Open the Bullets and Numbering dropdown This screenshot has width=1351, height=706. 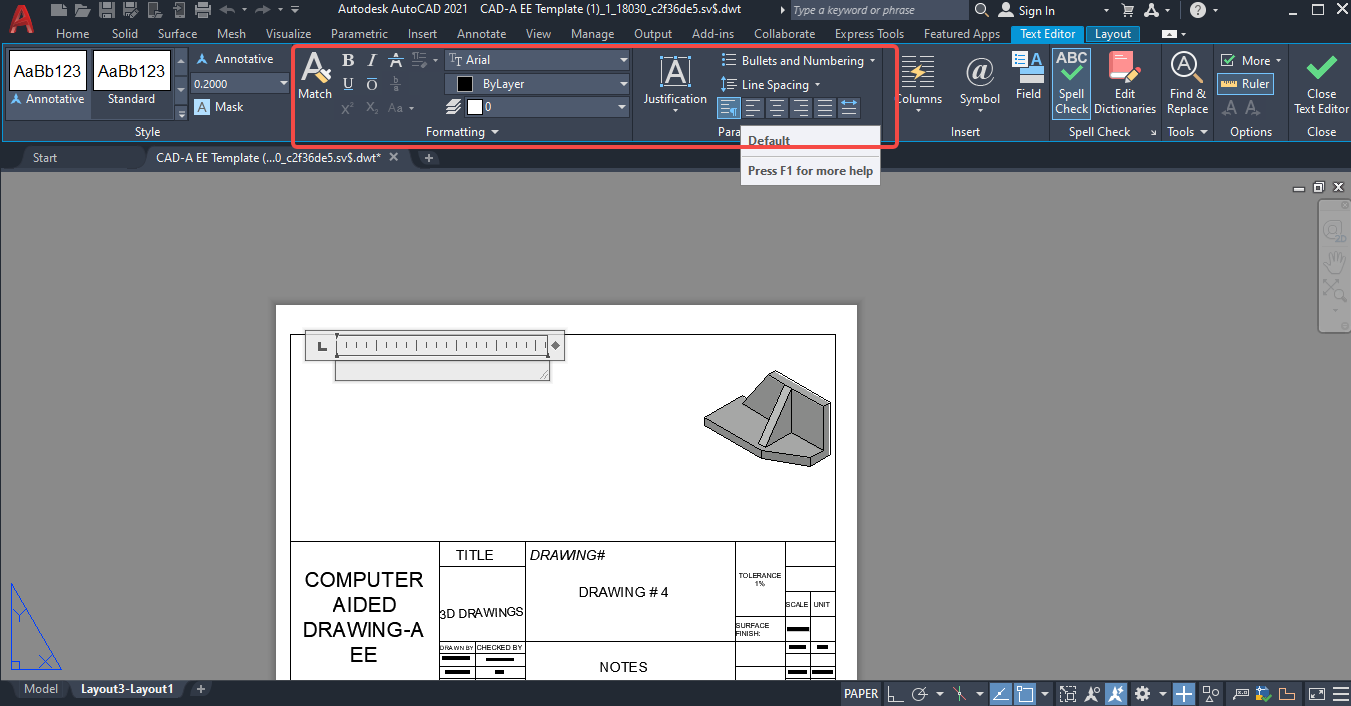(x=798, y=60)
